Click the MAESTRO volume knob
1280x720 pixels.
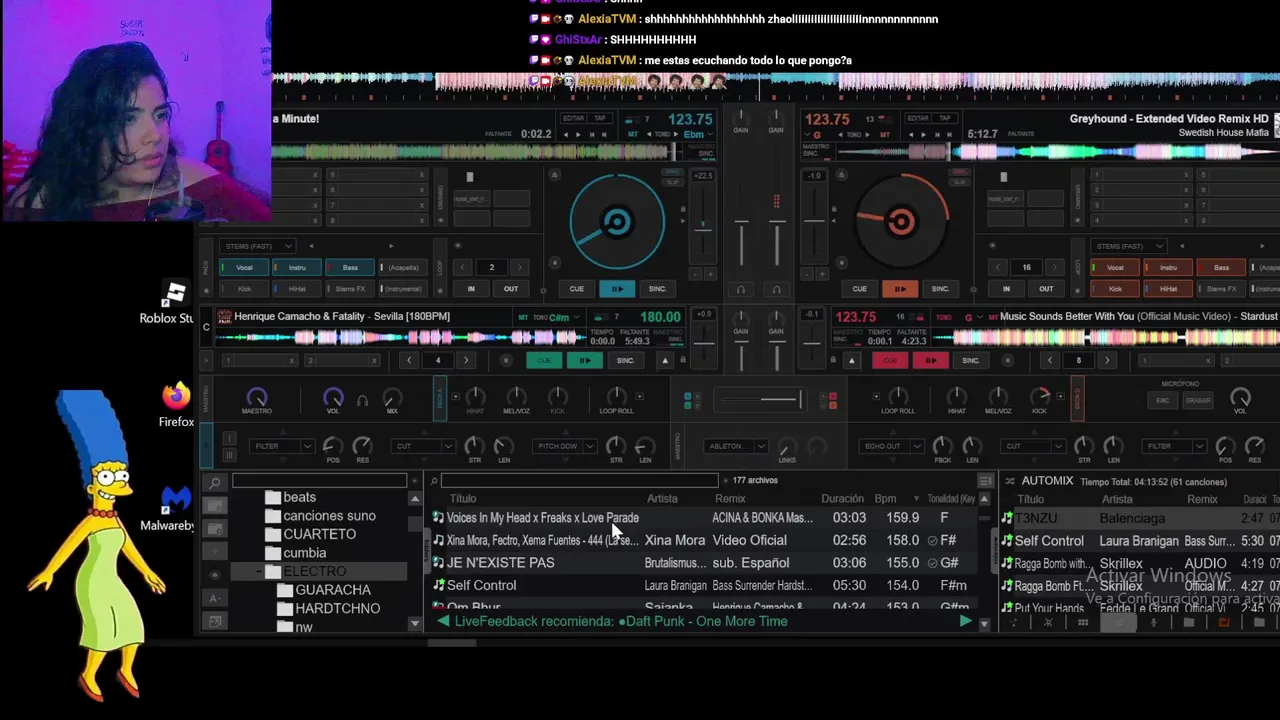[256, 397]
